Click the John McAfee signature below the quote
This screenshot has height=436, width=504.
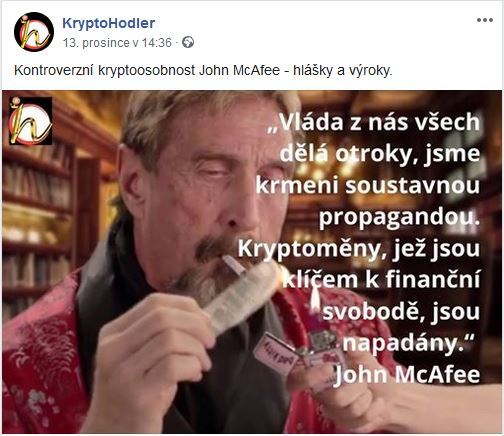click(x=407, y=374)
